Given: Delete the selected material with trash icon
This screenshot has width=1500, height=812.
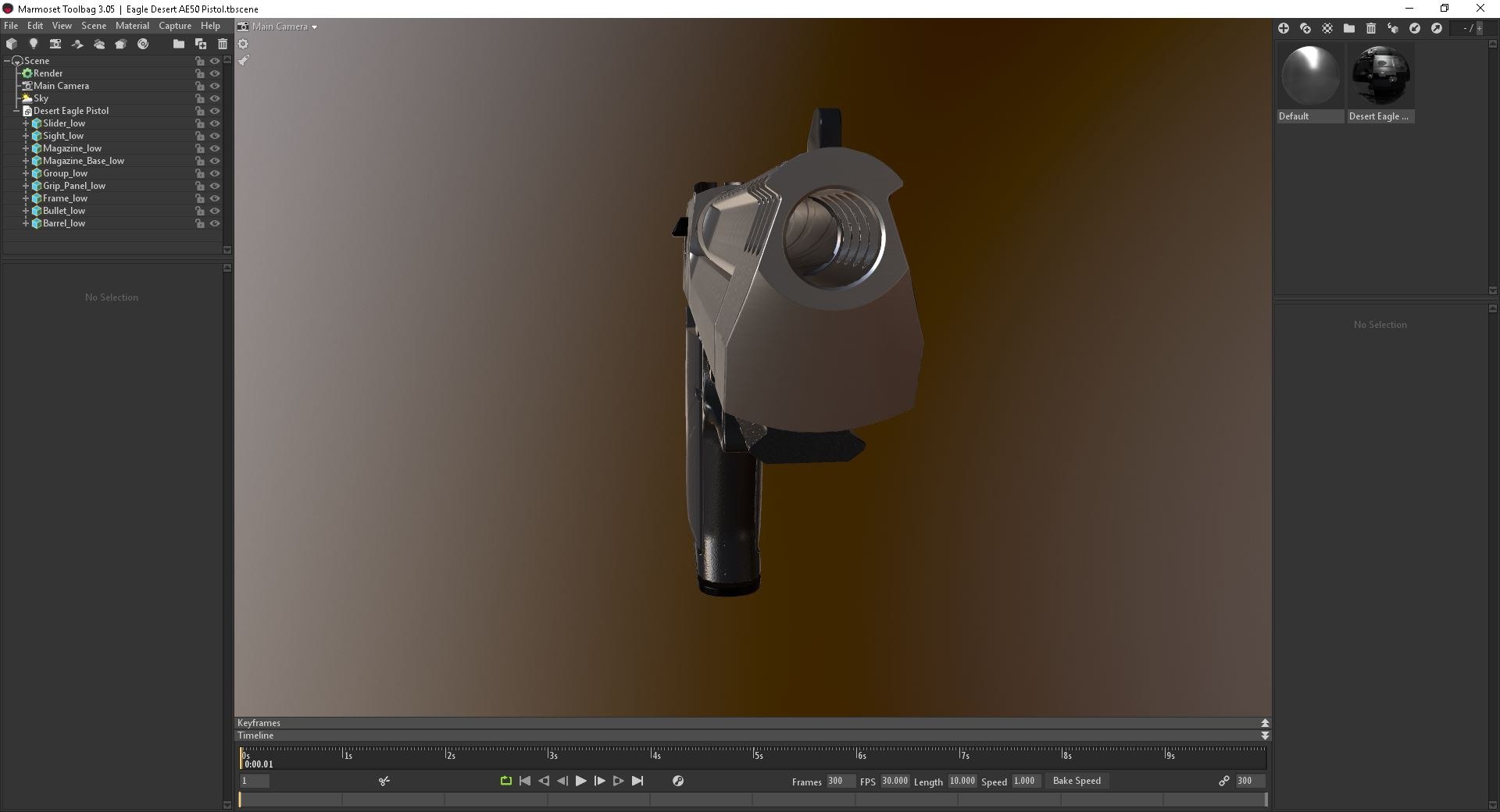Looking at the screenshot, I should tap(1371, 28).
